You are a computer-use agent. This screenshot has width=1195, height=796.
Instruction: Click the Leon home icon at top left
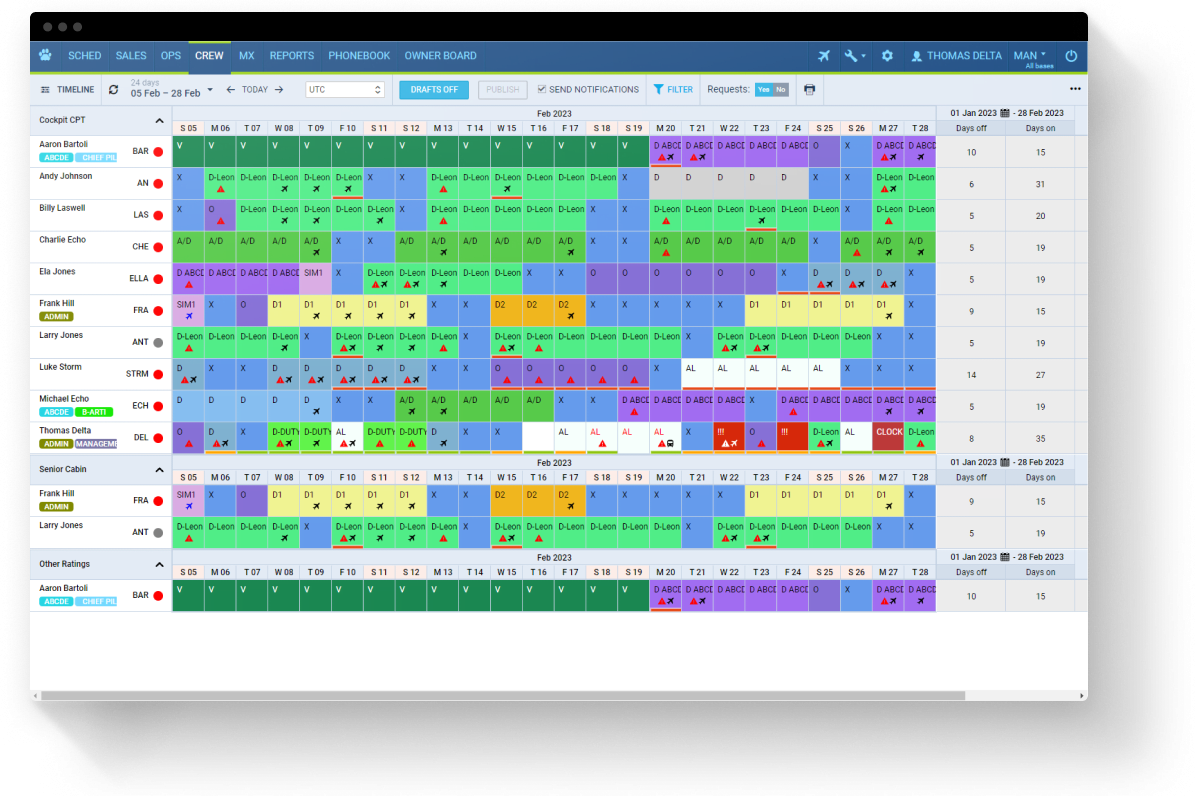coord(45,56)
